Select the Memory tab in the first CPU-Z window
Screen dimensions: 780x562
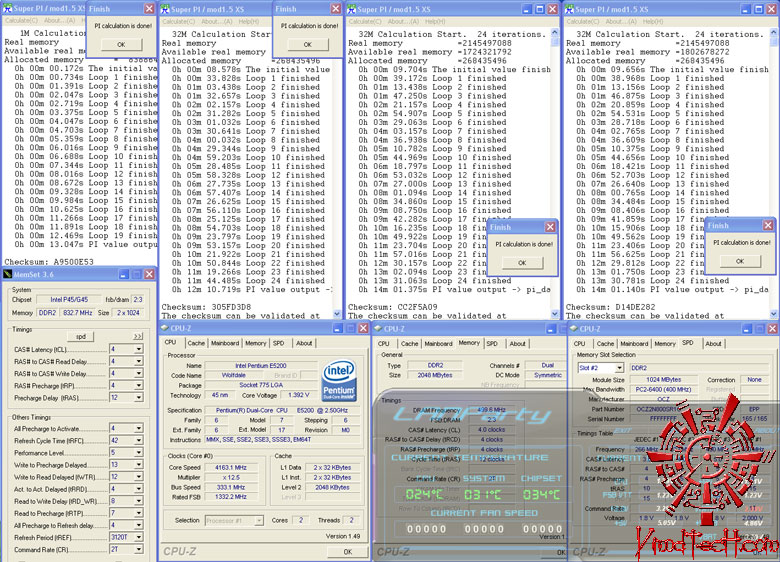pyautogui.click(x=256, y=343)
